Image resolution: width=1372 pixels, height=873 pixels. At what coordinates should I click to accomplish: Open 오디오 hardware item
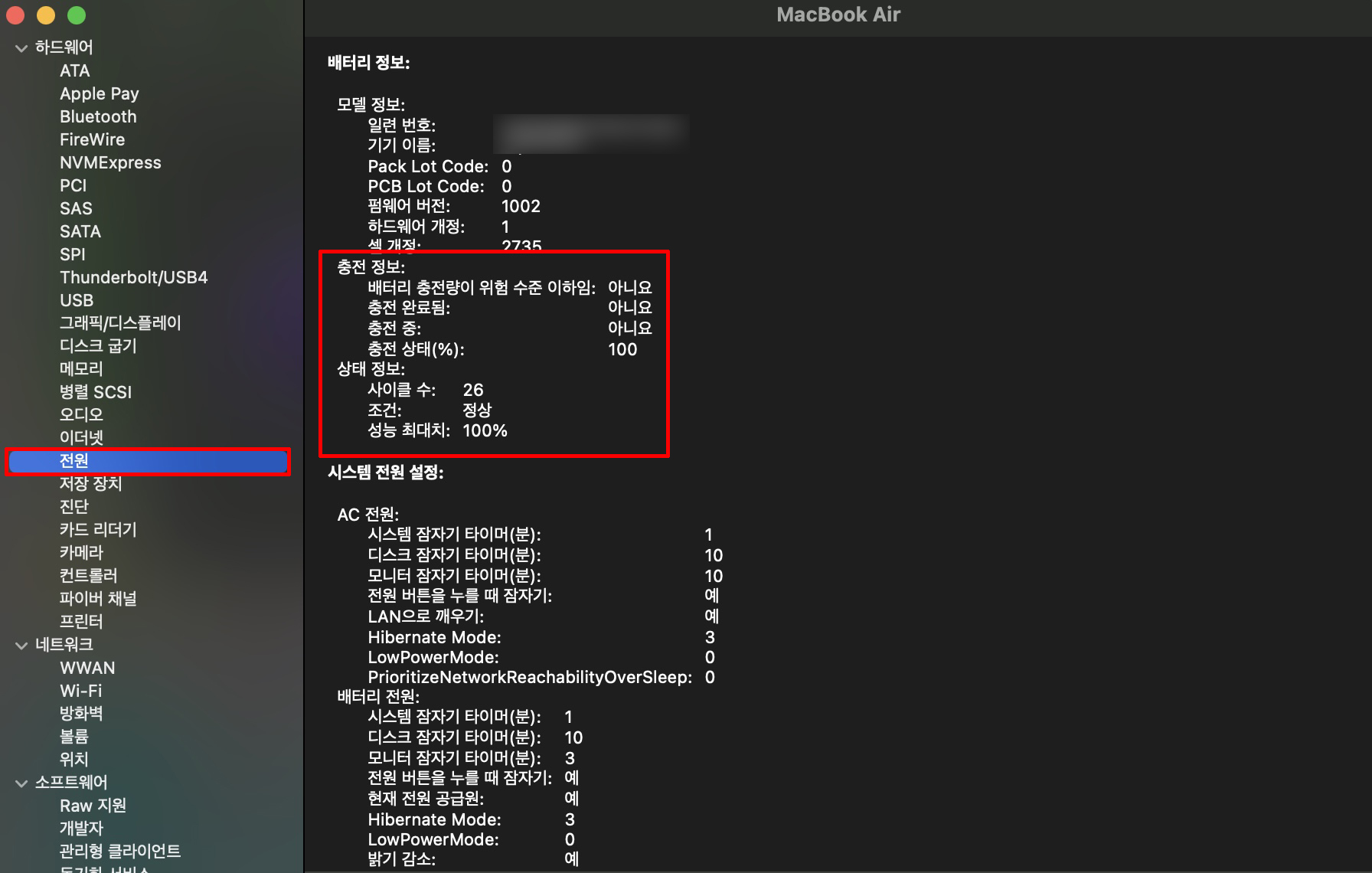point(81,415)
